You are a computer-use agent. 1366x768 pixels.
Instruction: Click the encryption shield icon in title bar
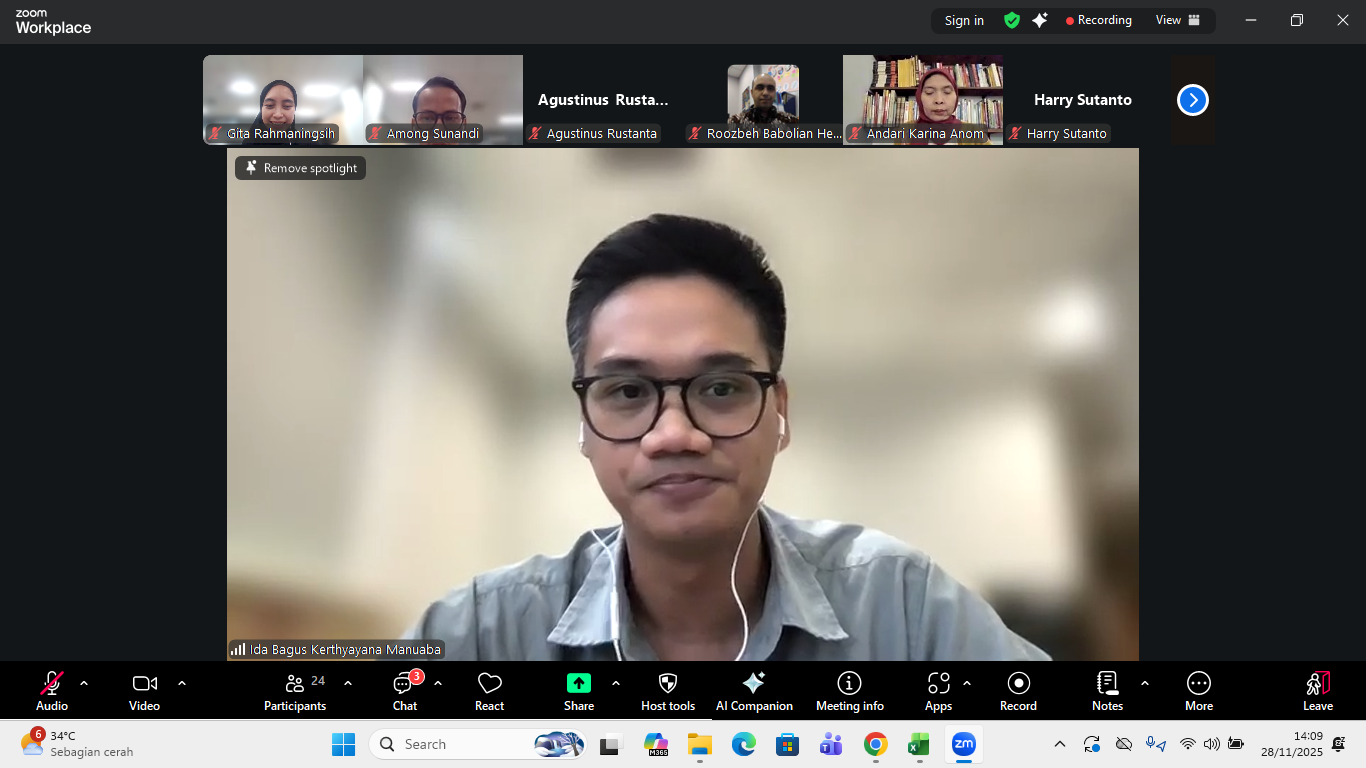pos(1012,20)
